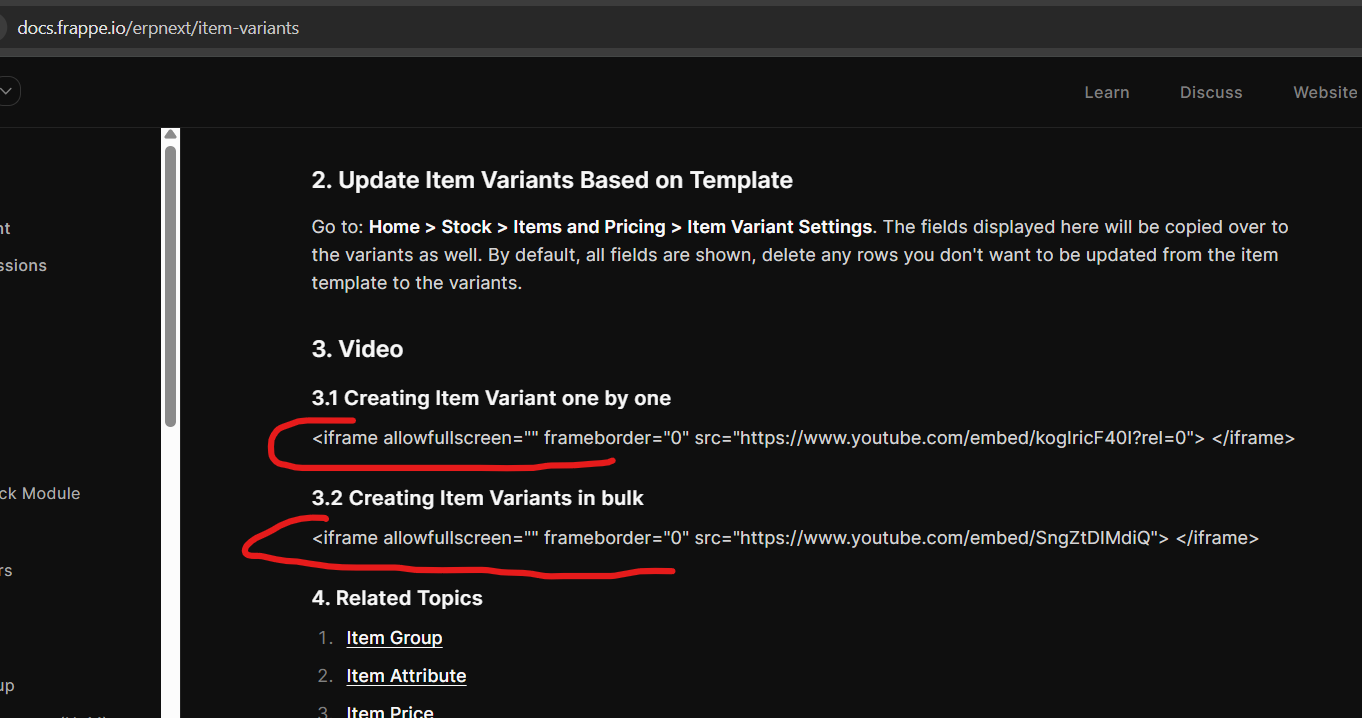Image resolution: width=1362 pixels, height=718 pixels.
Task: Click the sidebar vertical scrollbar thumb
Action: coord(171,285)
